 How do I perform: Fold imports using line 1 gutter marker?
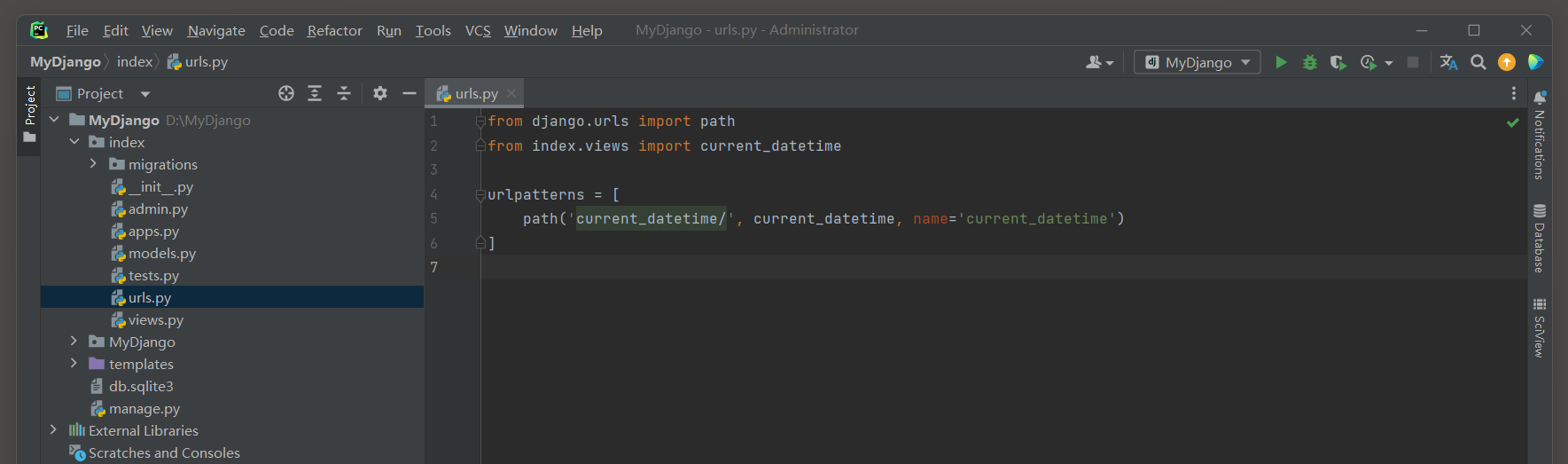480,122
